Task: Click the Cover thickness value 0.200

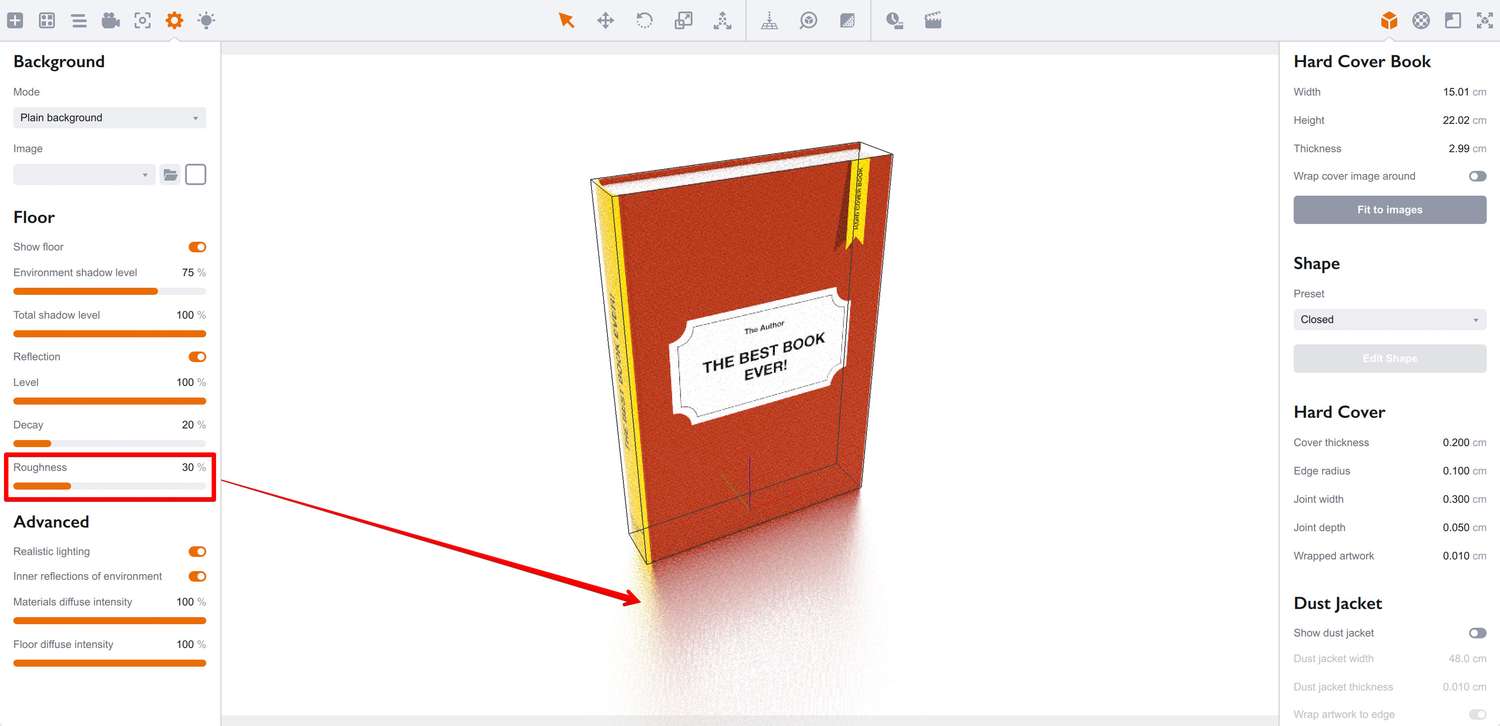Action: [1456, 443]
